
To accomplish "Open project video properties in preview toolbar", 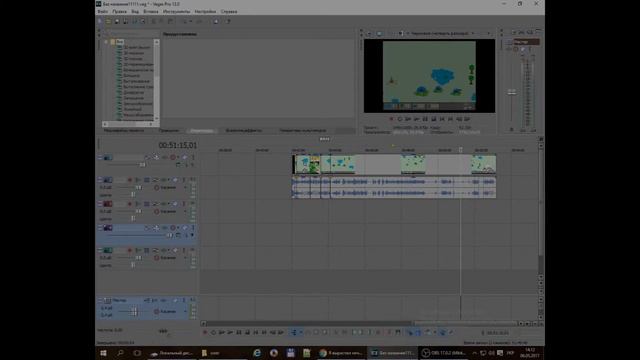I will click(369, 33).
